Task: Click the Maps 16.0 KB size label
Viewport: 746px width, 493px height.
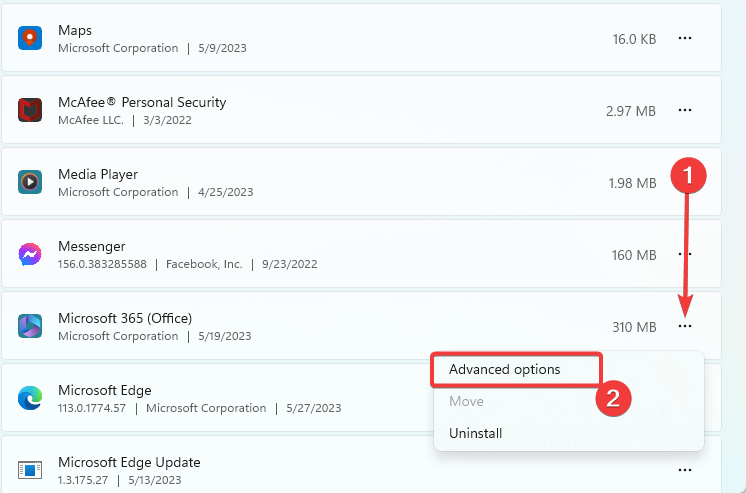Action: click(634, 39)
